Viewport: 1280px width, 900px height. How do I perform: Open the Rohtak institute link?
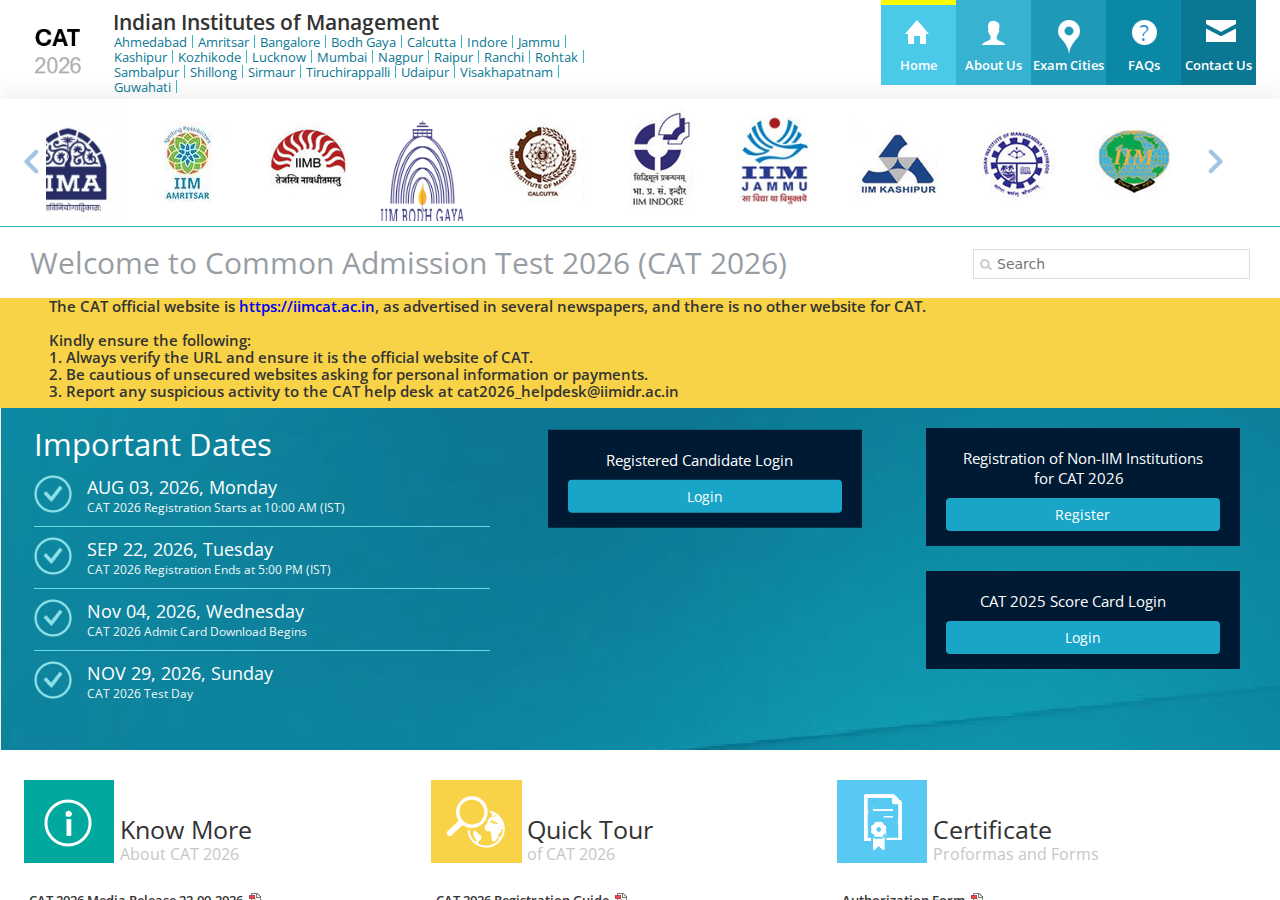tap(557, 57)
